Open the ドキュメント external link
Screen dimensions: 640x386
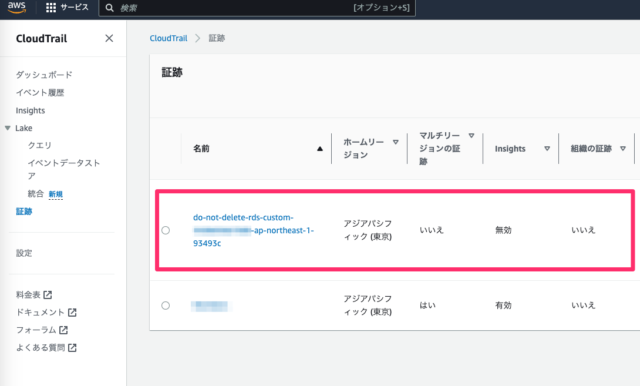point(46,312)
